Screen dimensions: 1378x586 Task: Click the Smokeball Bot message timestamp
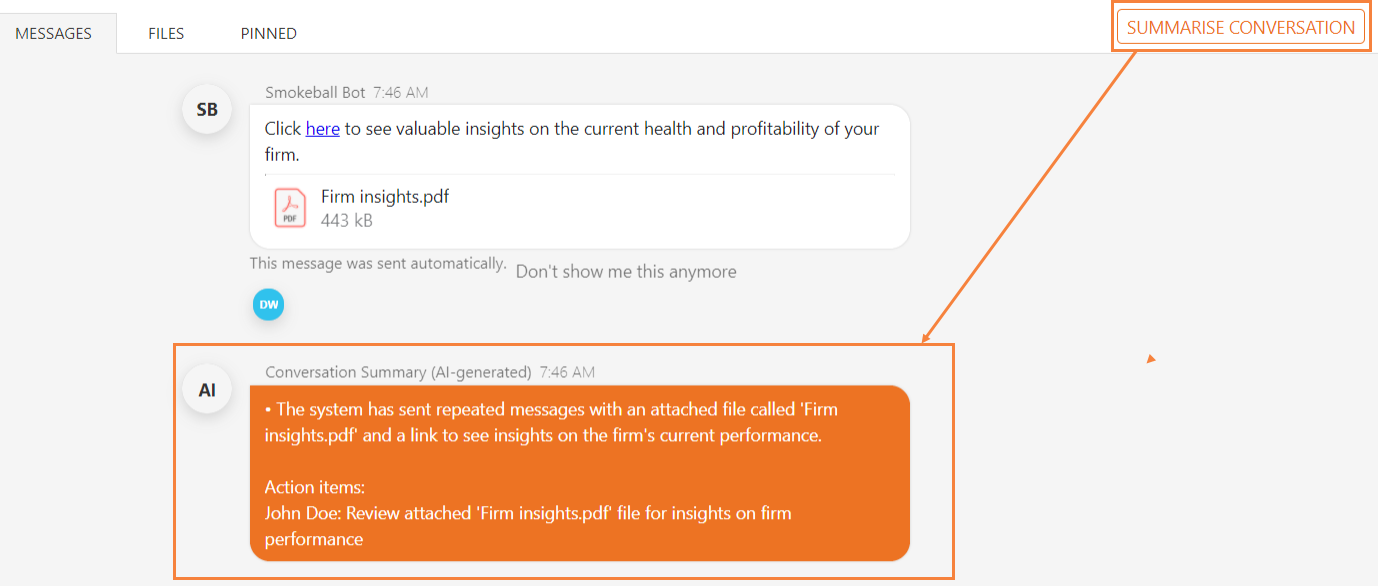401,92
